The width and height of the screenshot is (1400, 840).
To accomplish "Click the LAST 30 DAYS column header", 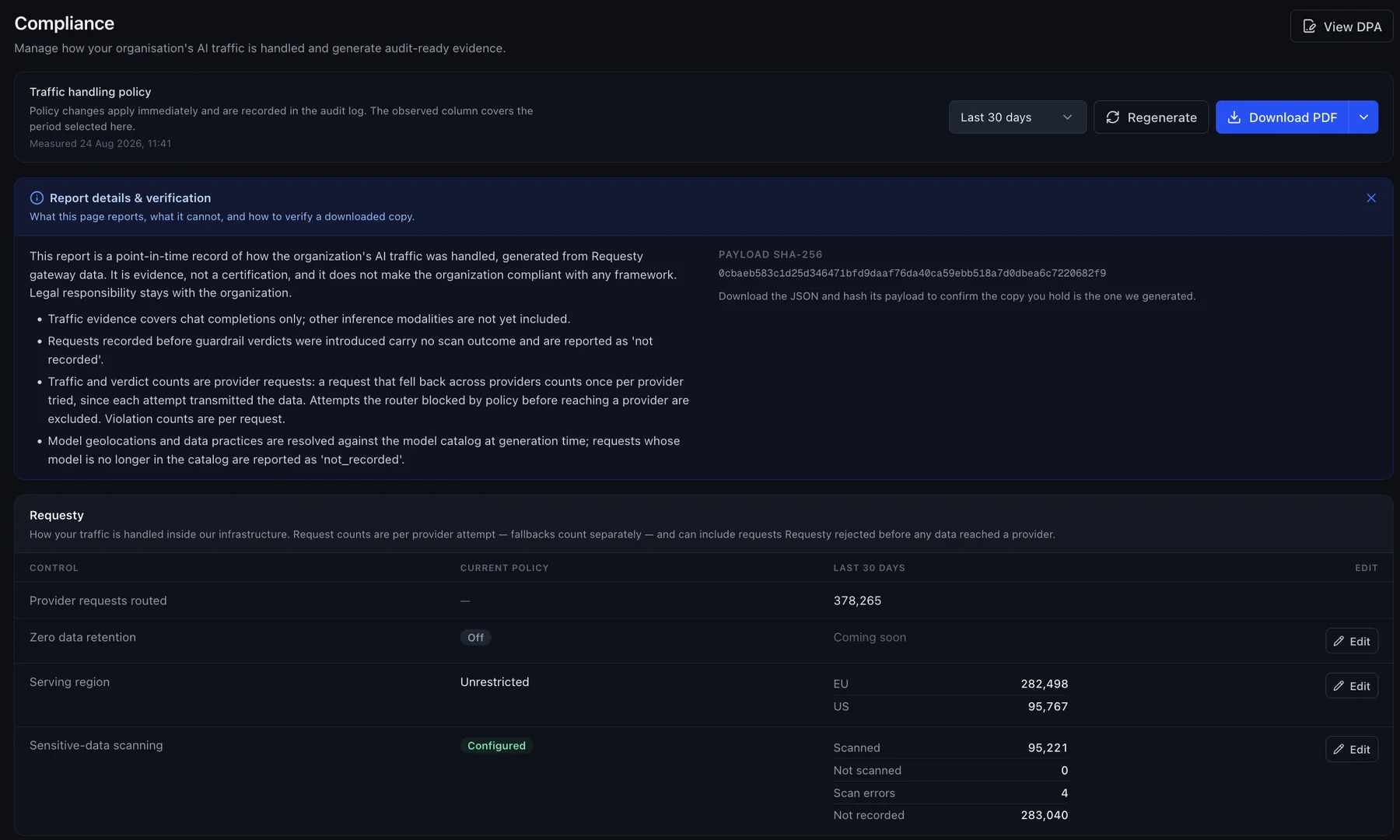I will (869, 569).
